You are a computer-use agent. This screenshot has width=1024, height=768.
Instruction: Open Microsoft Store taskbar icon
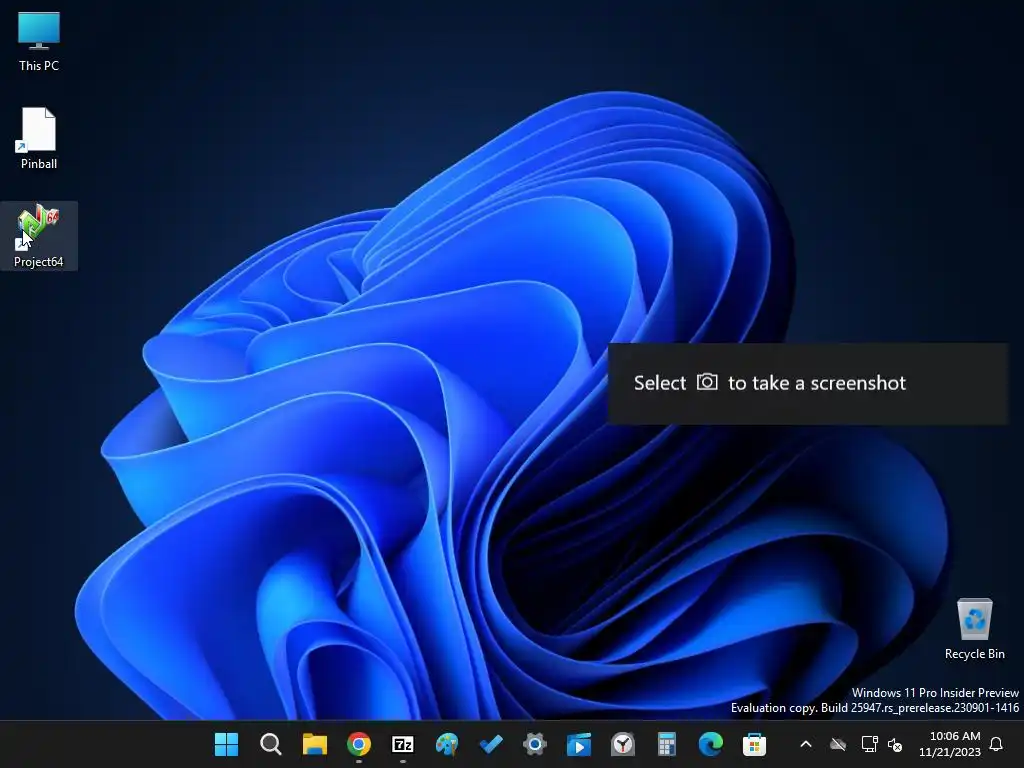click(754, 744)
